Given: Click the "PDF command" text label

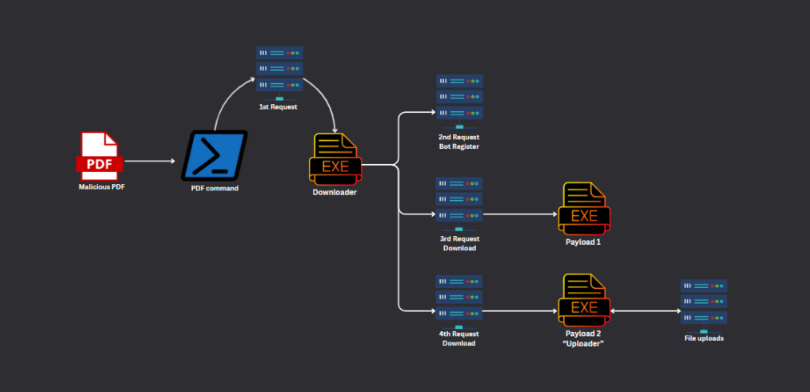Looking at the screenshot, I should click(x=215, y=189).
